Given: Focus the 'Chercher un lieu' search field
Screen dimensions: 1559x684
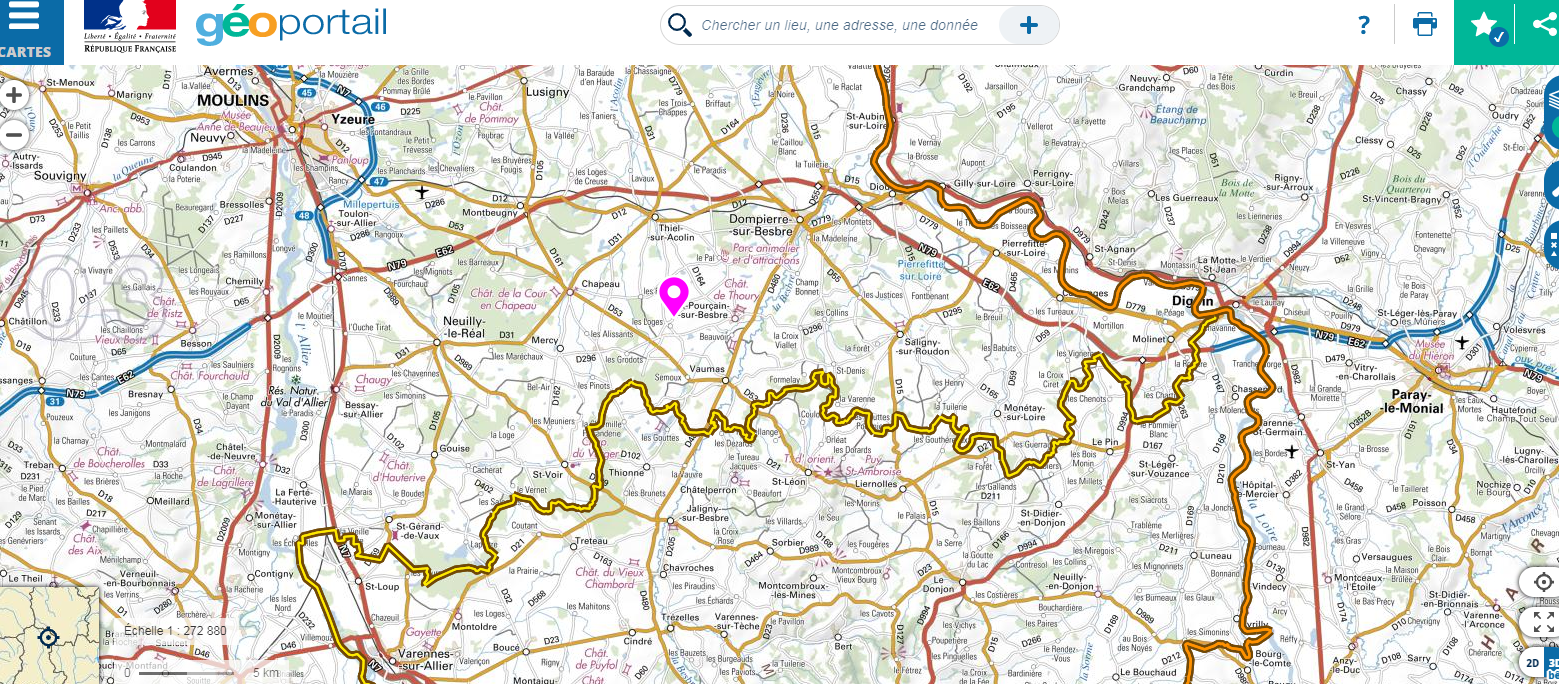Looking at the screenshot, I should (x=840, y=25).
